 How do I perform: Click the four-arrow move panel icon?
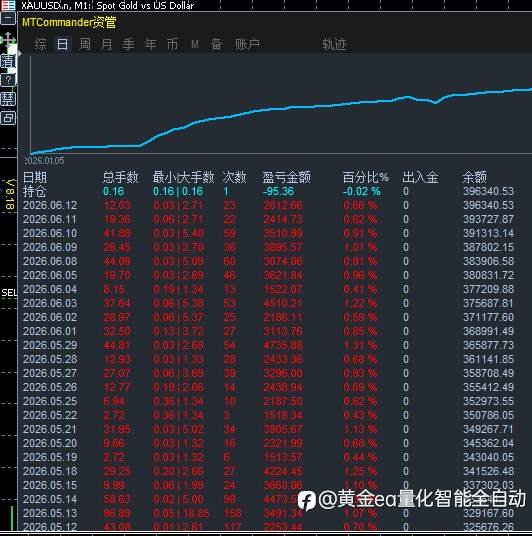point(8,40)
